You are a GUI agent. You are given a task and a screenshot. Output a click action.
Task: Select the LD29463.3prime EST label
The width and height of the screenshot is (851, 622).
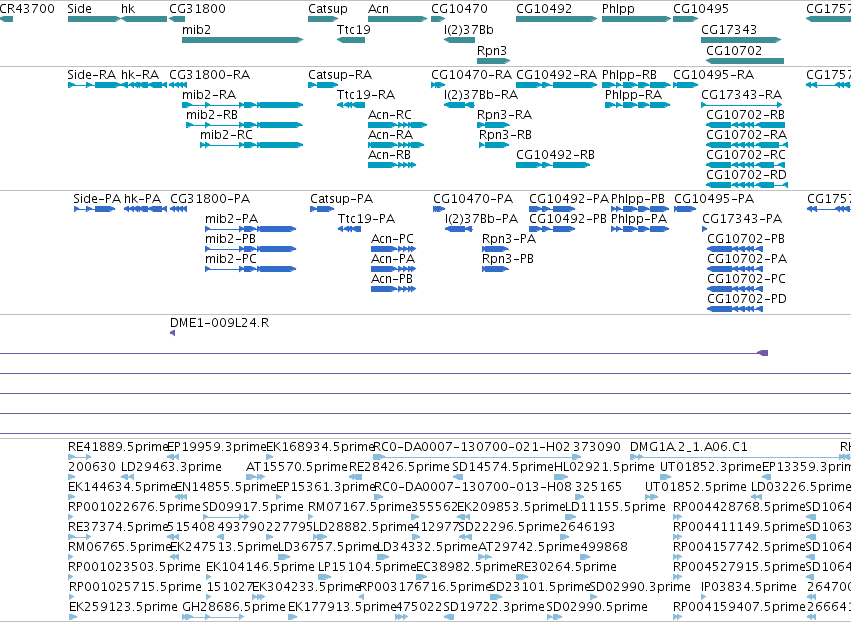[171, 467]
